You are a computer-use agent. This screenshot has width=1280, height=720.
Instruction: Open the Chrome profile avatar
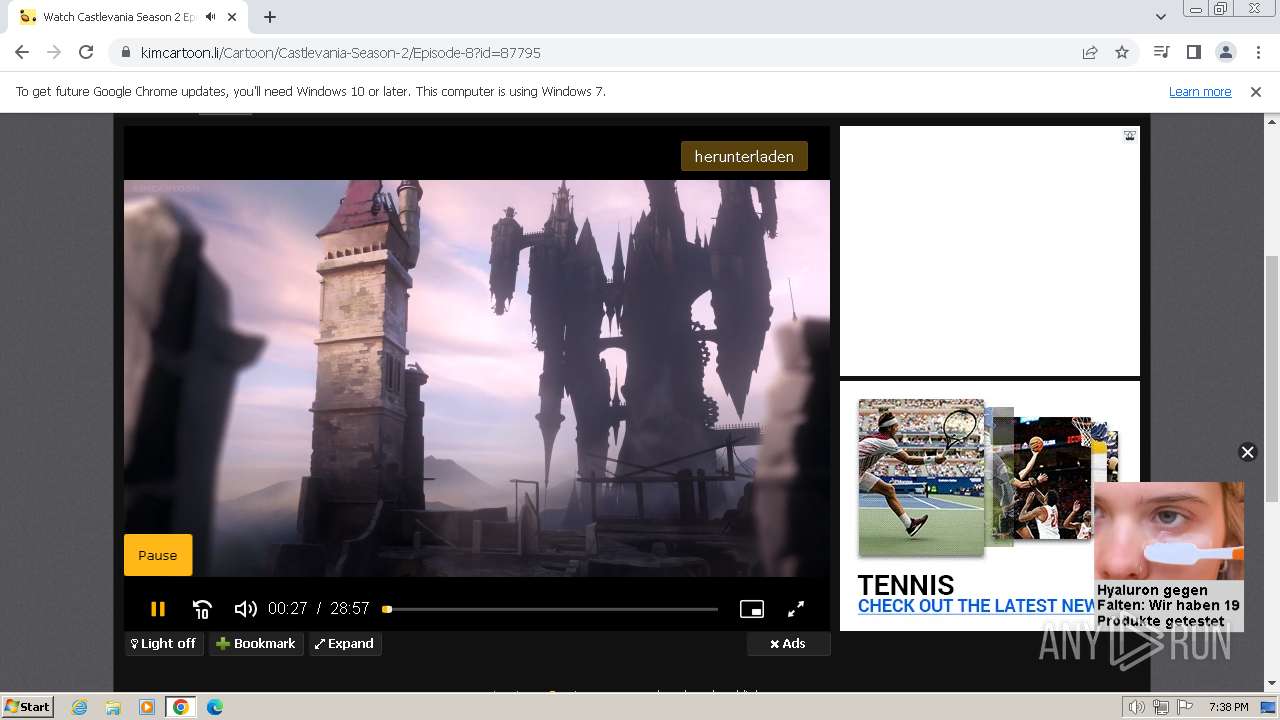coord(1225,52)
